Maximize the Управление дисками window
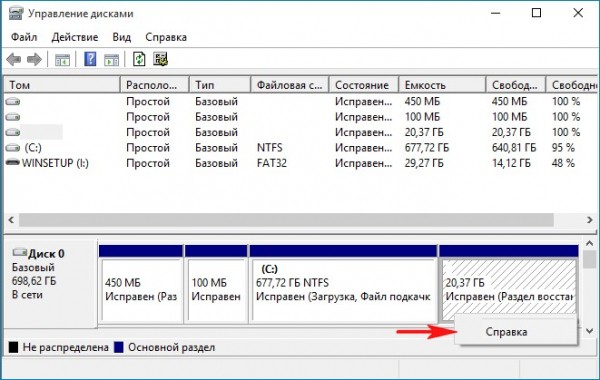 536,13
